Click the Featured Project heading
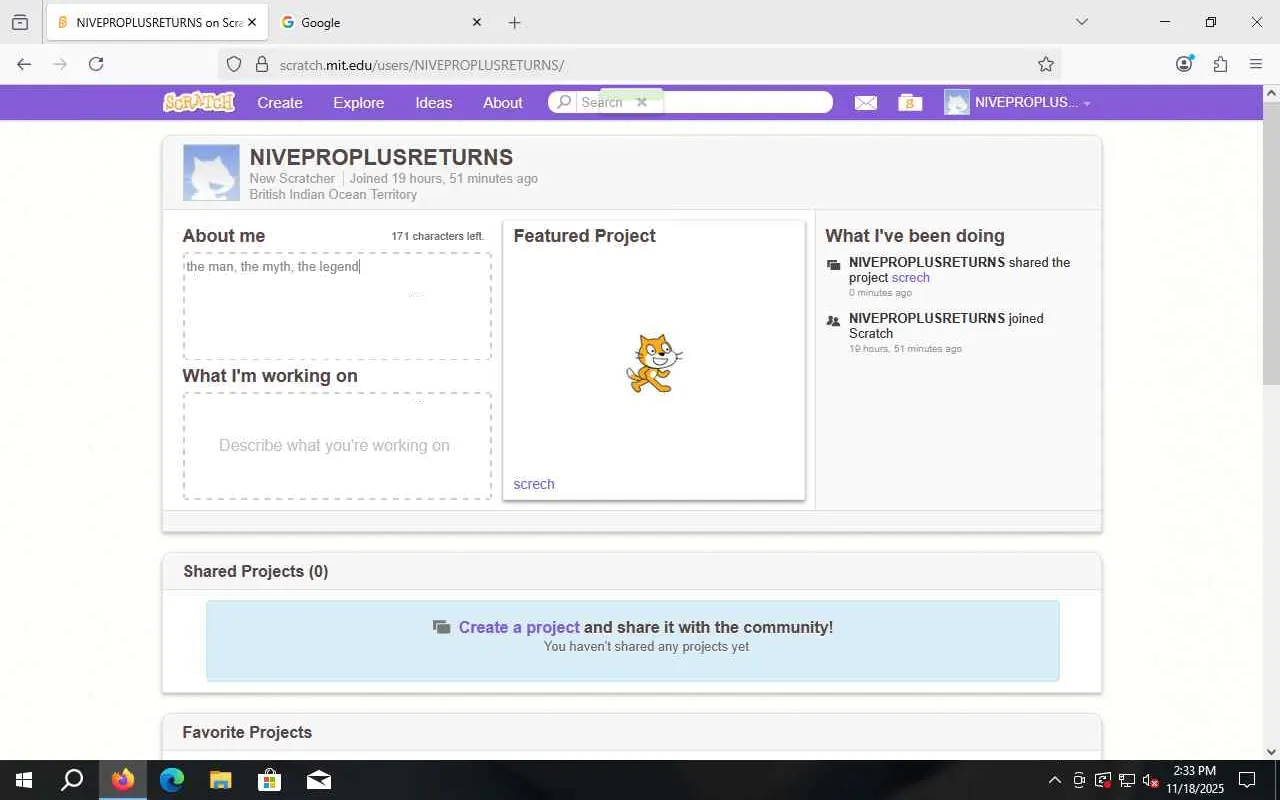 pyautogui.click(x=585, y=236)
